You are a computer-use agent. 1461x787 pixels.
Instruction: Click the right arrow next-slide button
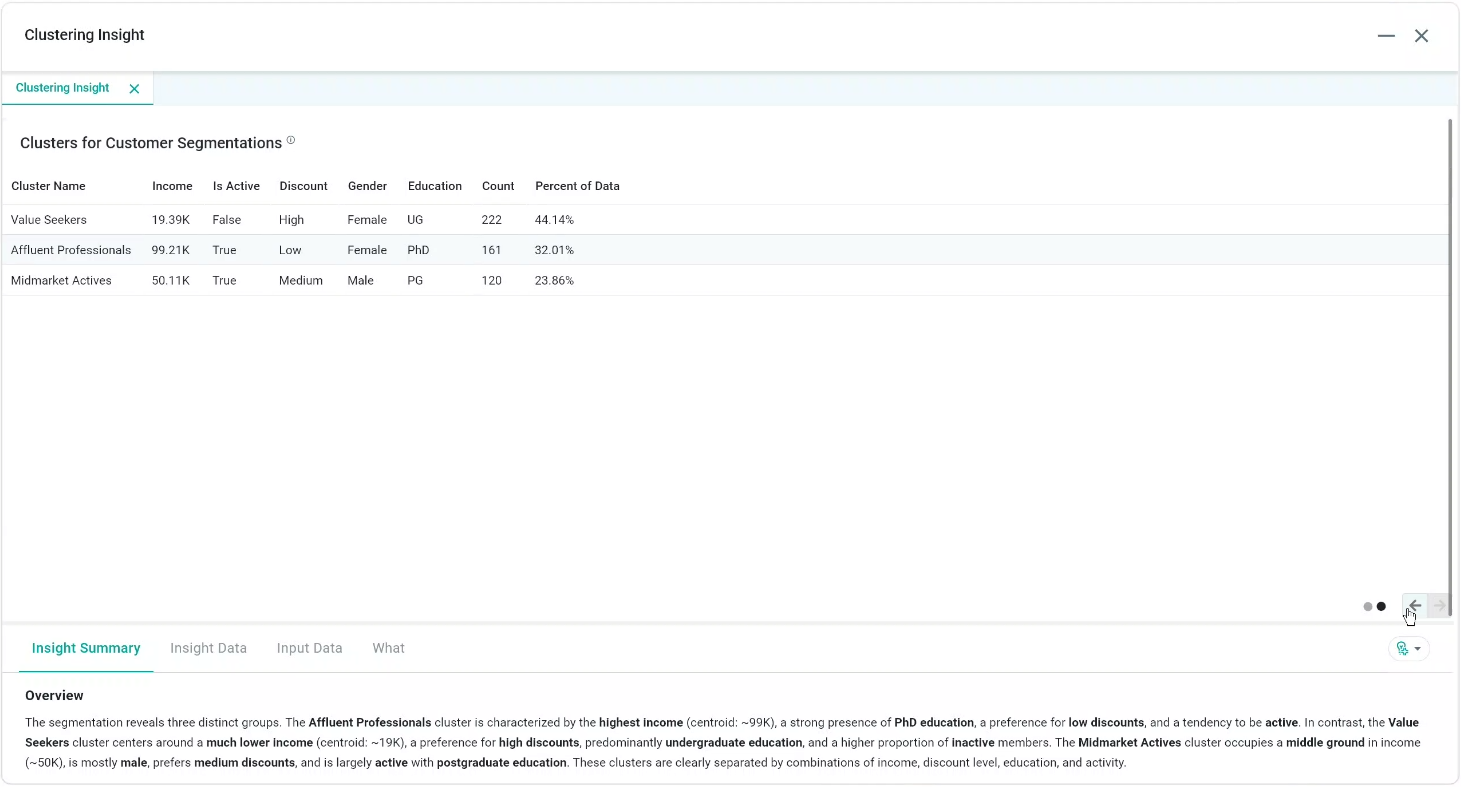[x=1439, y=605]
